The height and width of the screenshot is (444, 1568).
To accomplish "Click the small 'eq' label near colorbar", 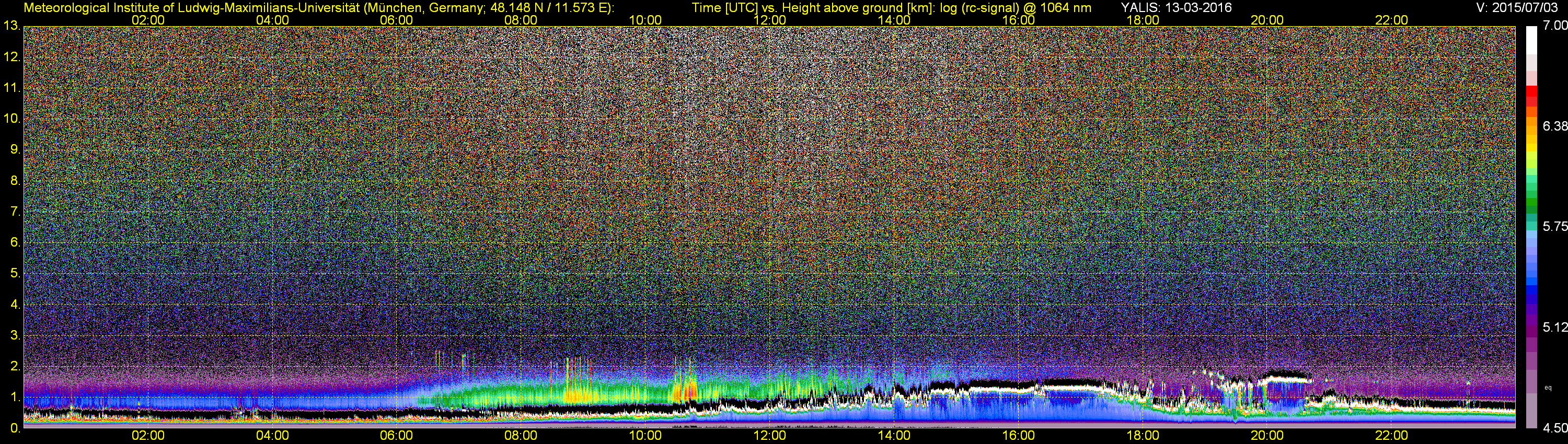I will tap(1549, 387).
